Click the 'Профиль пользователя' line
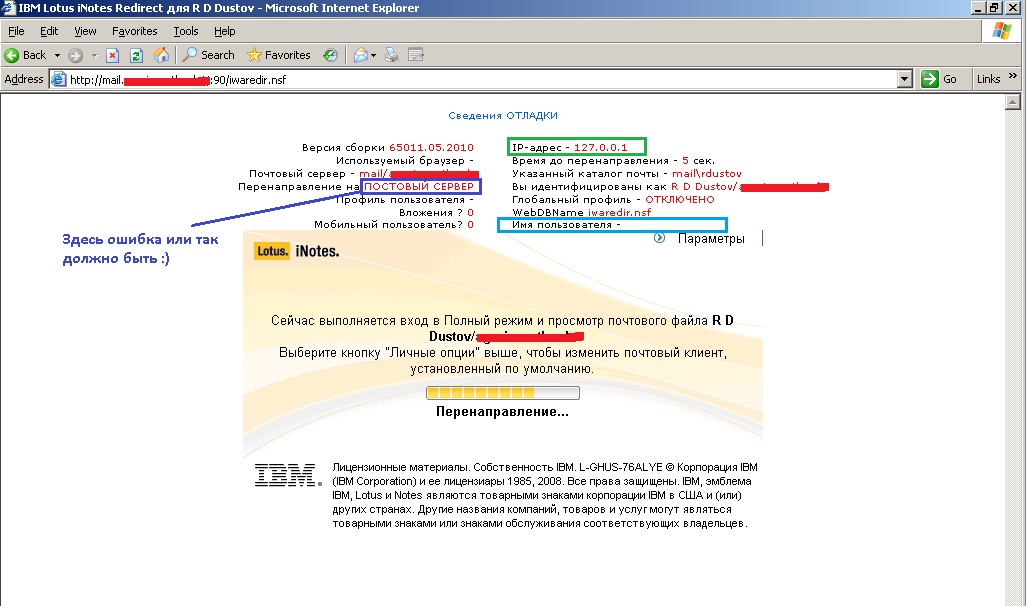This screenshot has height=606, width=1026. coord(404,200)
